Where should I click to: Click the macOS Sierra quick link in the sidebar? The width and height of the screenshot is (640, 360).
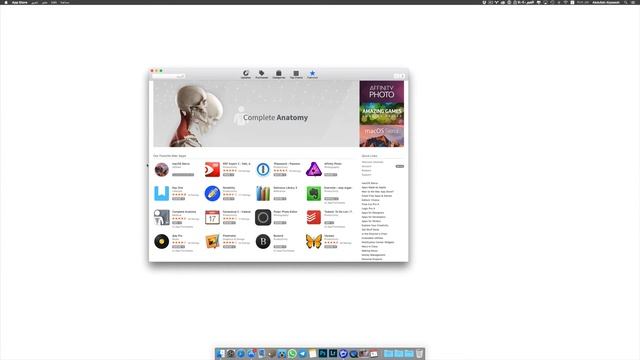[x=370, y=183]
